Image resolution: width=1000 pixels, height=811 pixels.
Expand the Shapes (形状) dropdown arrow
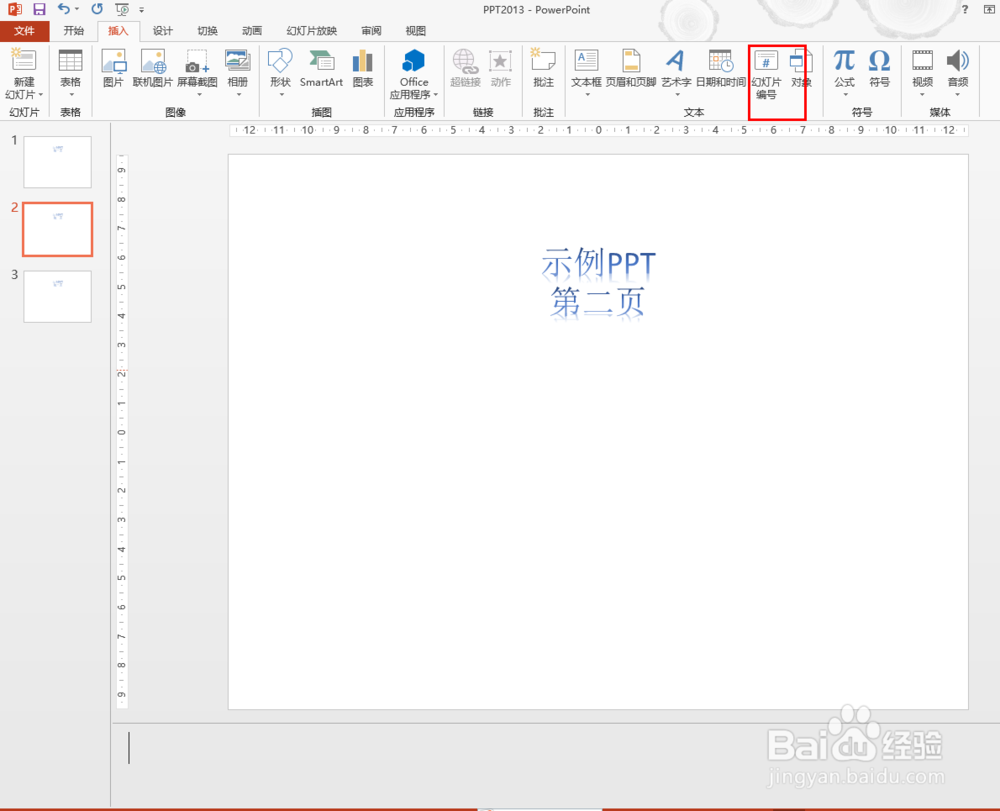281,94
